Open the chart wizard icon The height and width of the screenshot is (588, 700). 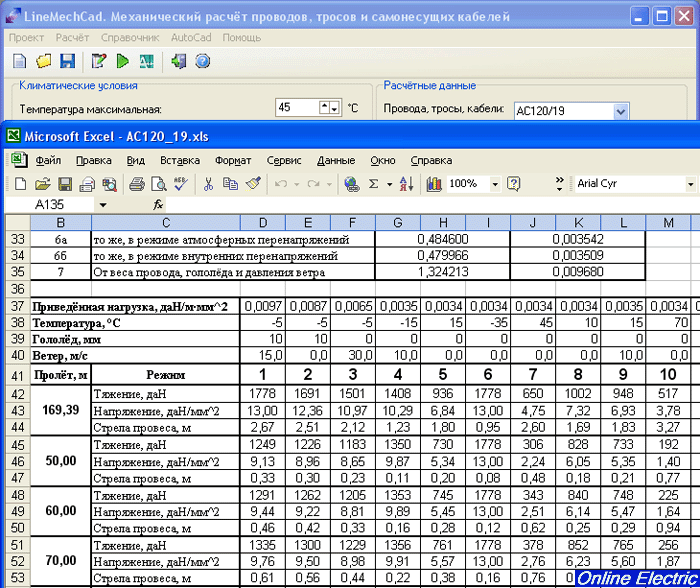point(433,184)
